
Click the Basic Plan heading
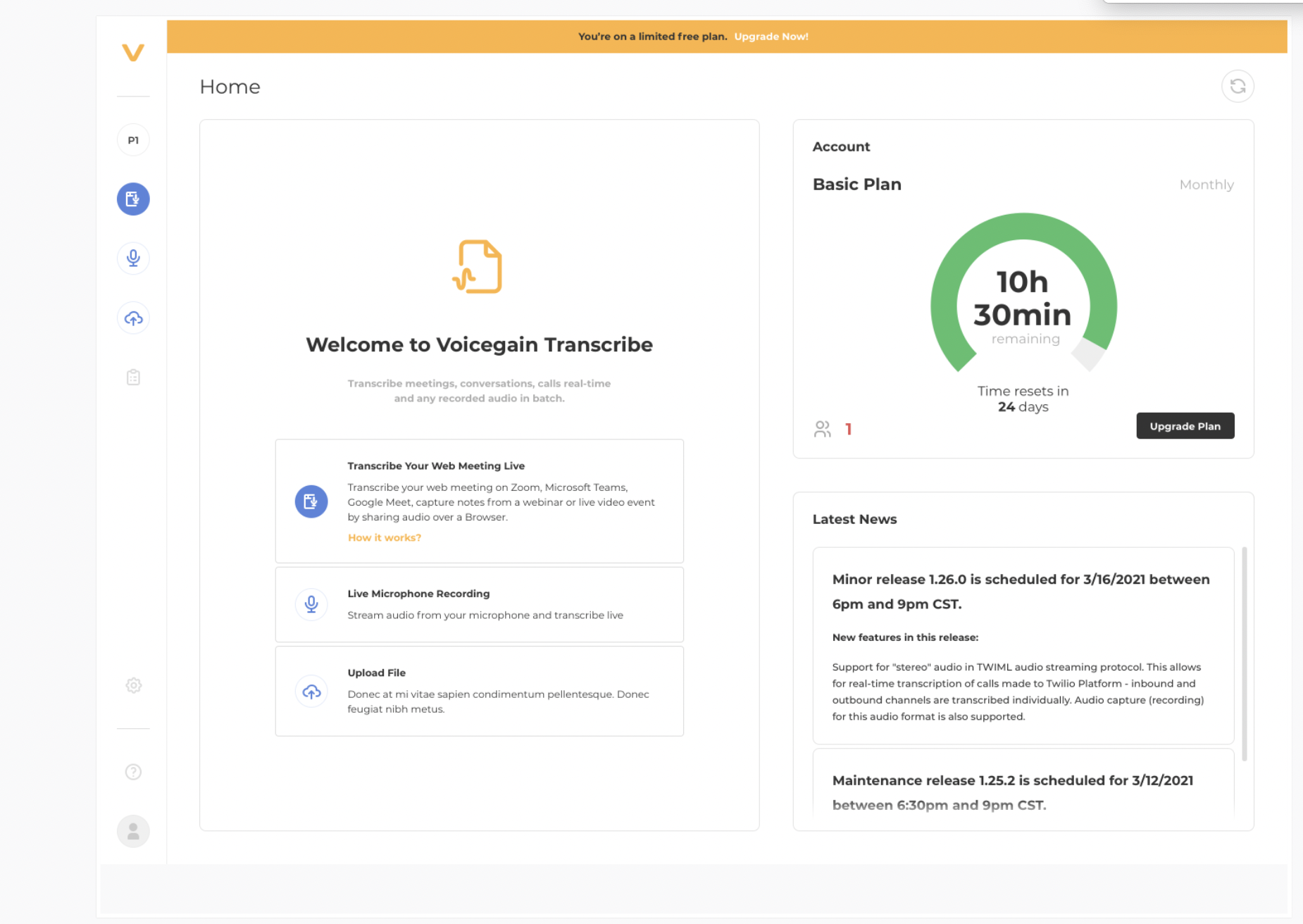857,185
